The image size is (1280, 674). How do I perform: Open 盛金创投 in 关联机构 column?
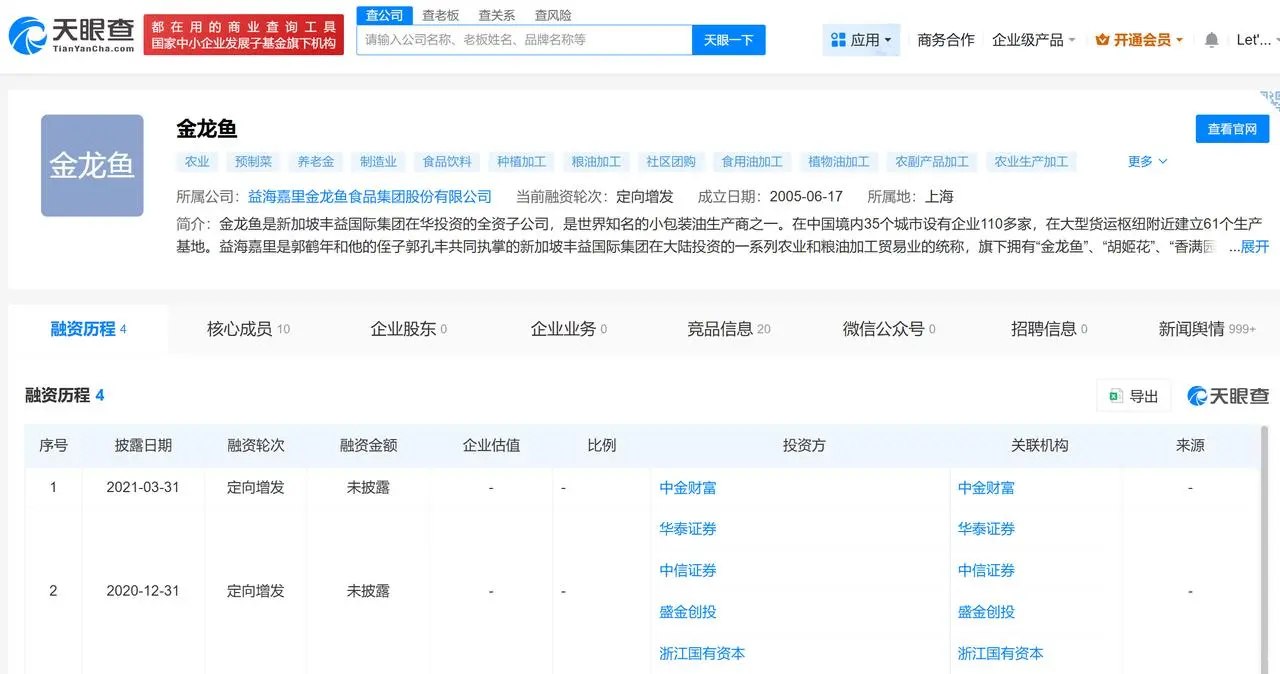click(986, 612)
